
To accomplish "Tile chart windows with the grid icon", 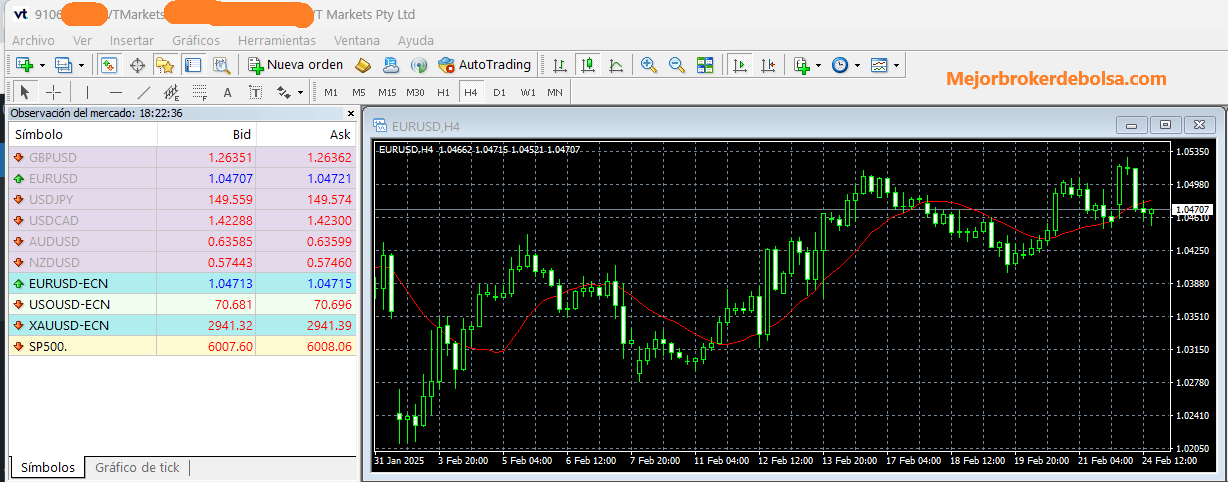I will 705,65.
